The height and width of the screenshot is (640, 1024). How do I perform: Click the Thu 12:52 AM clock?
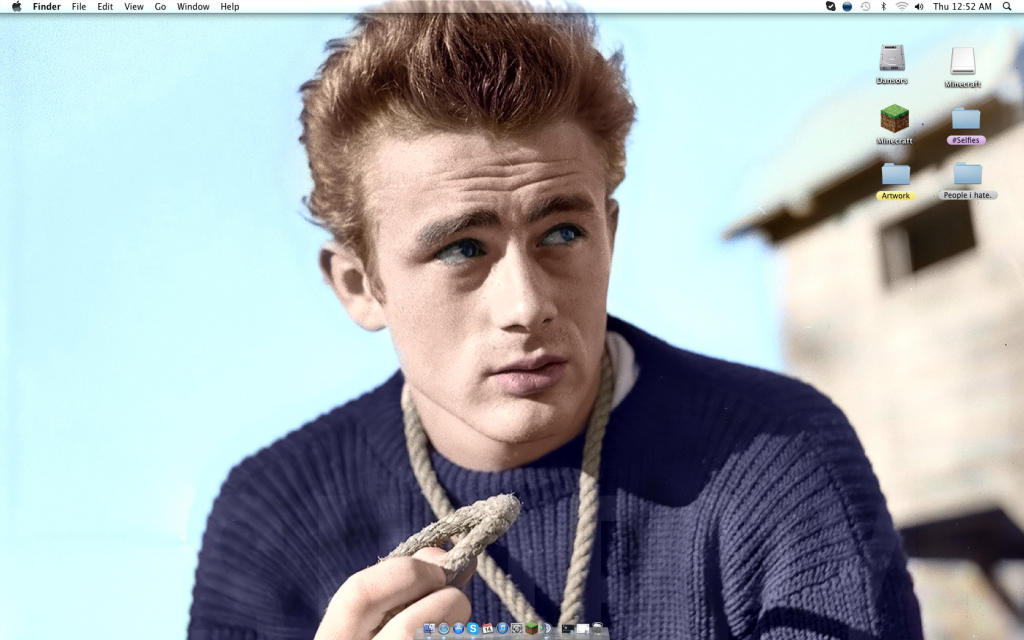(x=962, y=7)
